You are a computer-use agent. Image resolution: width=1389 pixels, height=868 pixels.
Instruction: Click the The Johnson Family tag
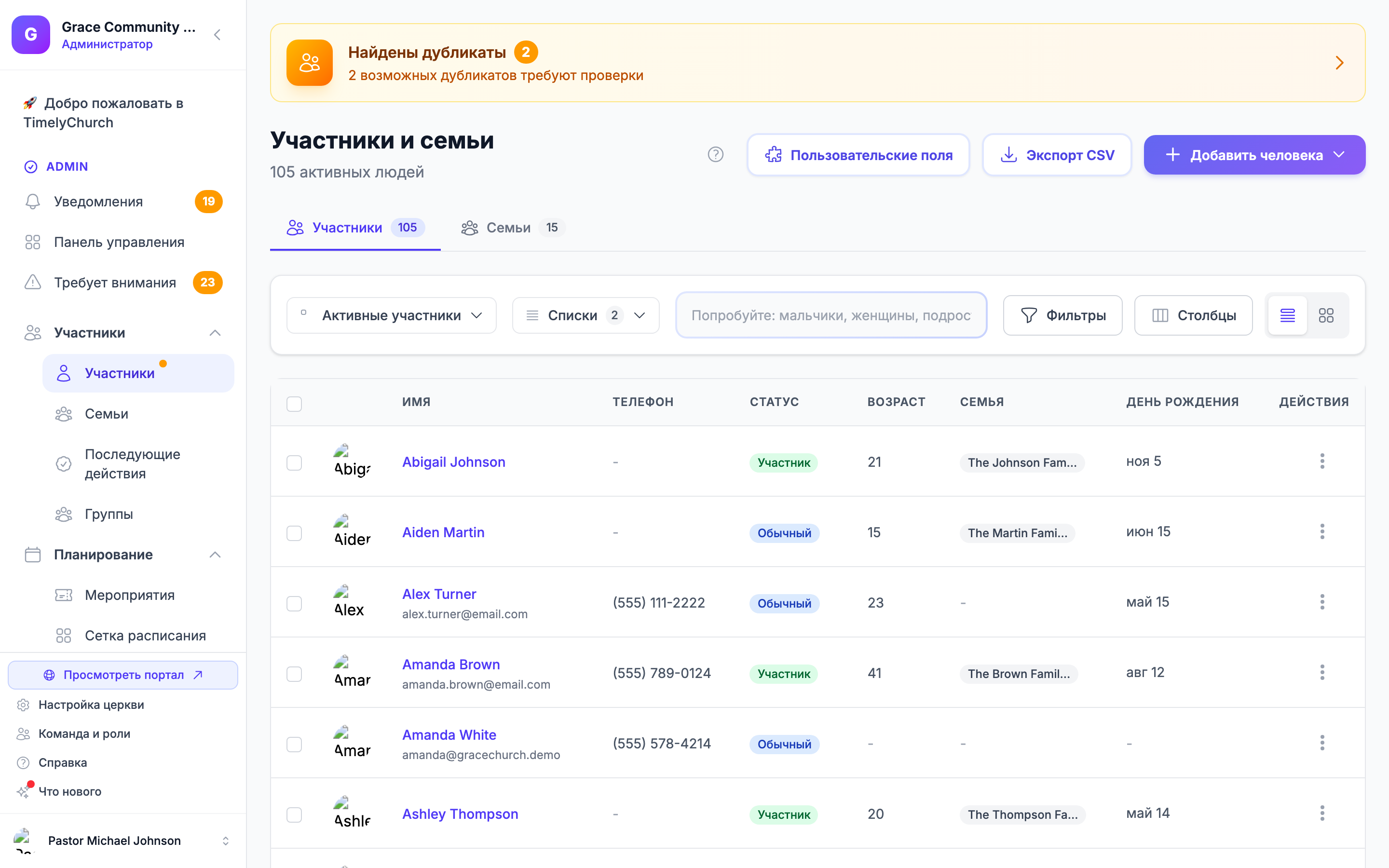tap(1021, 463)
